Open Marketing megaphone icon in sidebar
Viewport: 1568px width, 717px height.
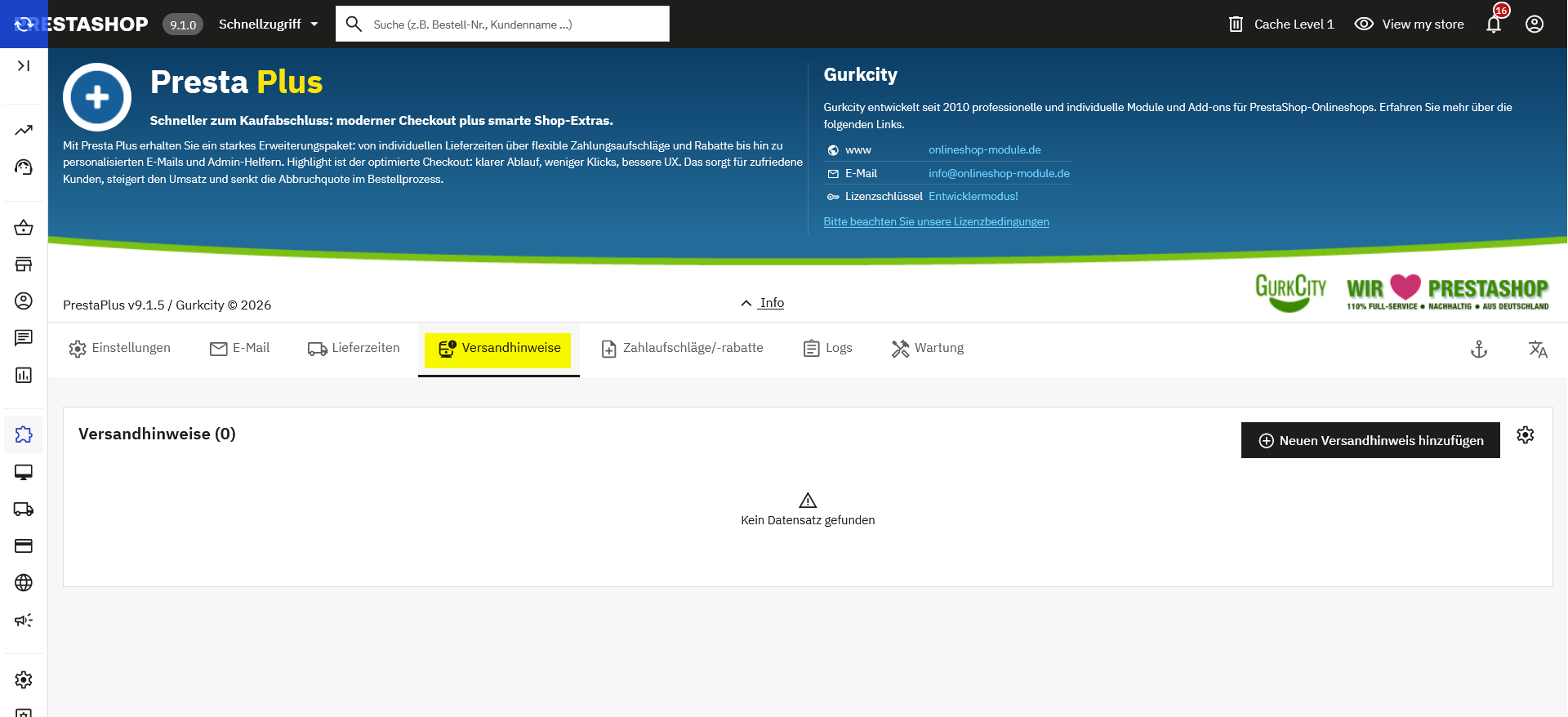[24, 621]
